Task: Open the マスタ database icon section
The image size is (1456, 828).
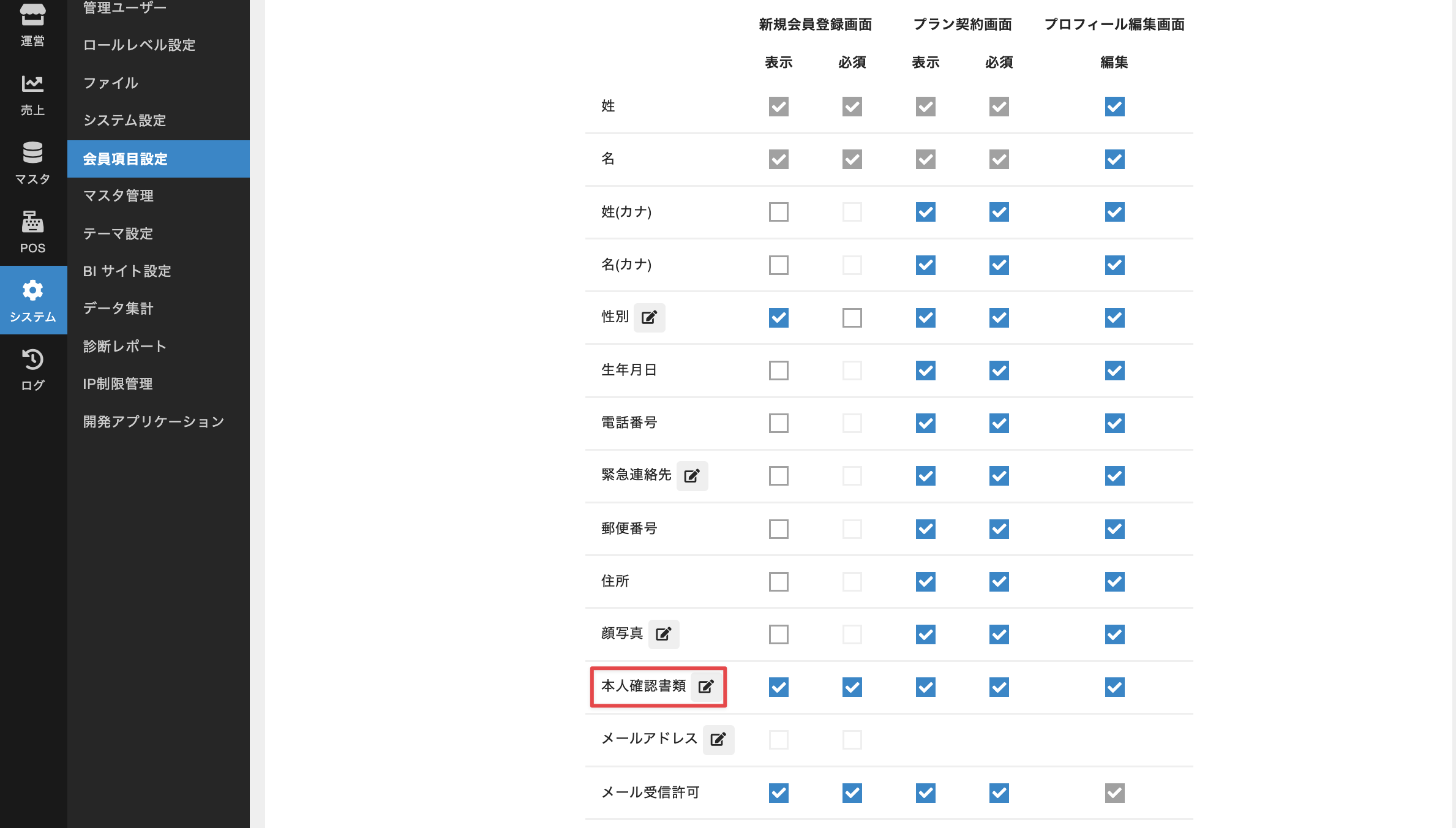Action: 32,163
